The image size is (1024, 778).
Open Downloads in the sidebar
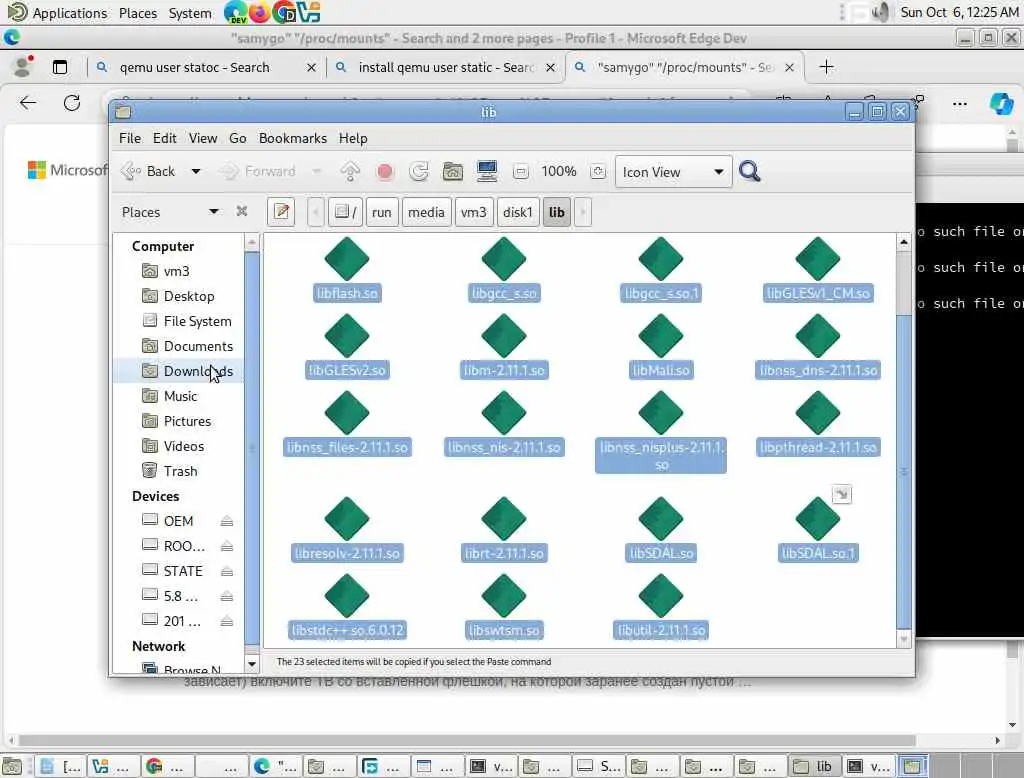tap(198, 370)
